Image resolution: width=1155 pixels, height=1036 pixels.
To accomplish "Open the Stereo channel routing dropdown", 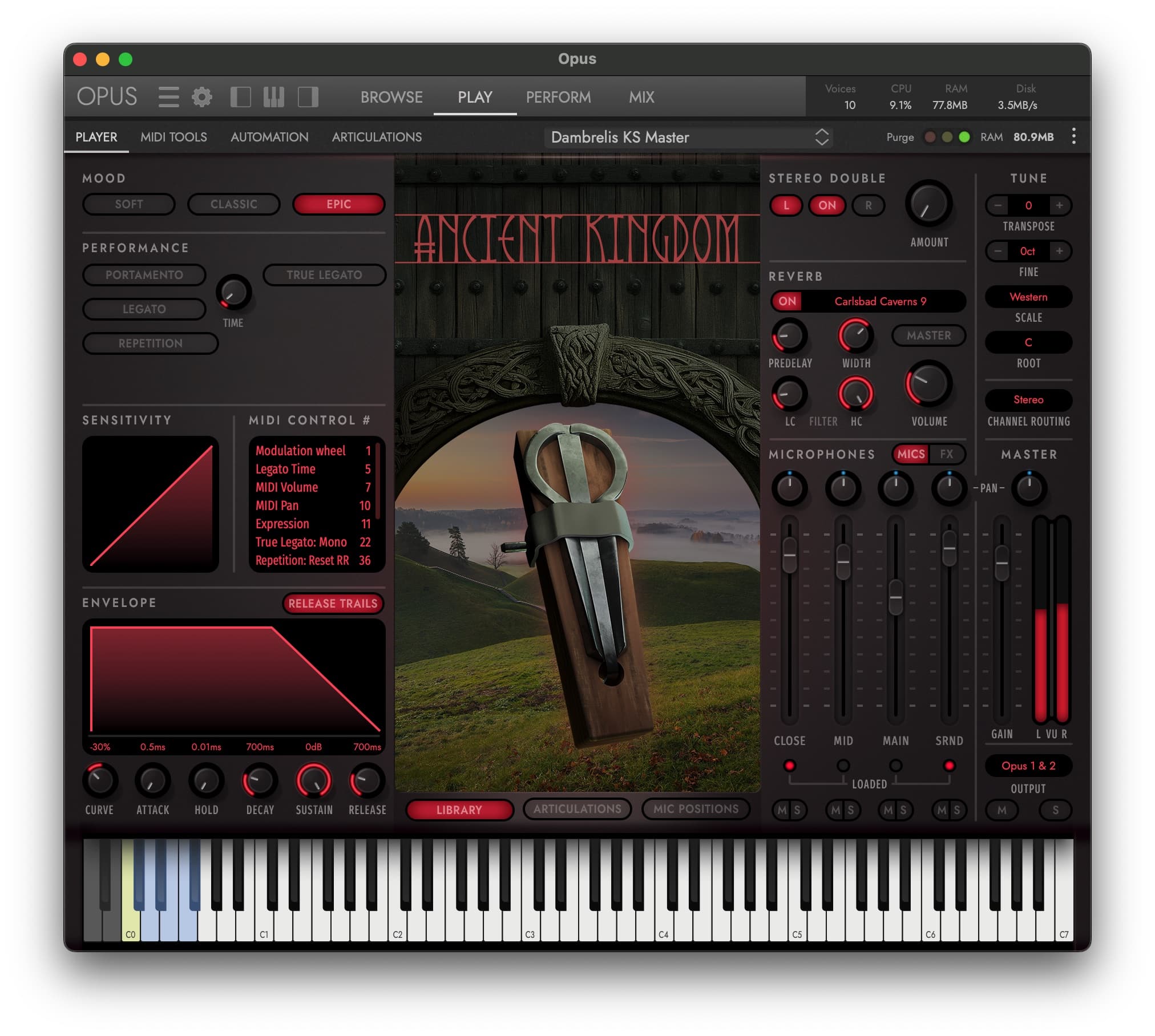I will pos(1028,399).
